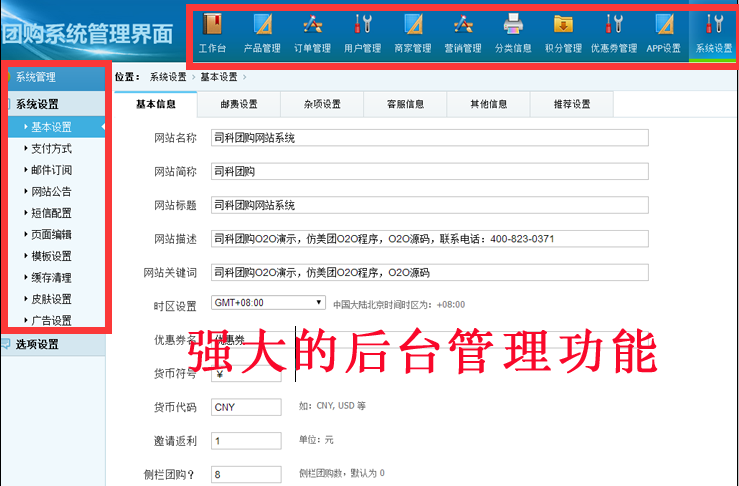Open 用户管理 user management icon

coord(362,33)
